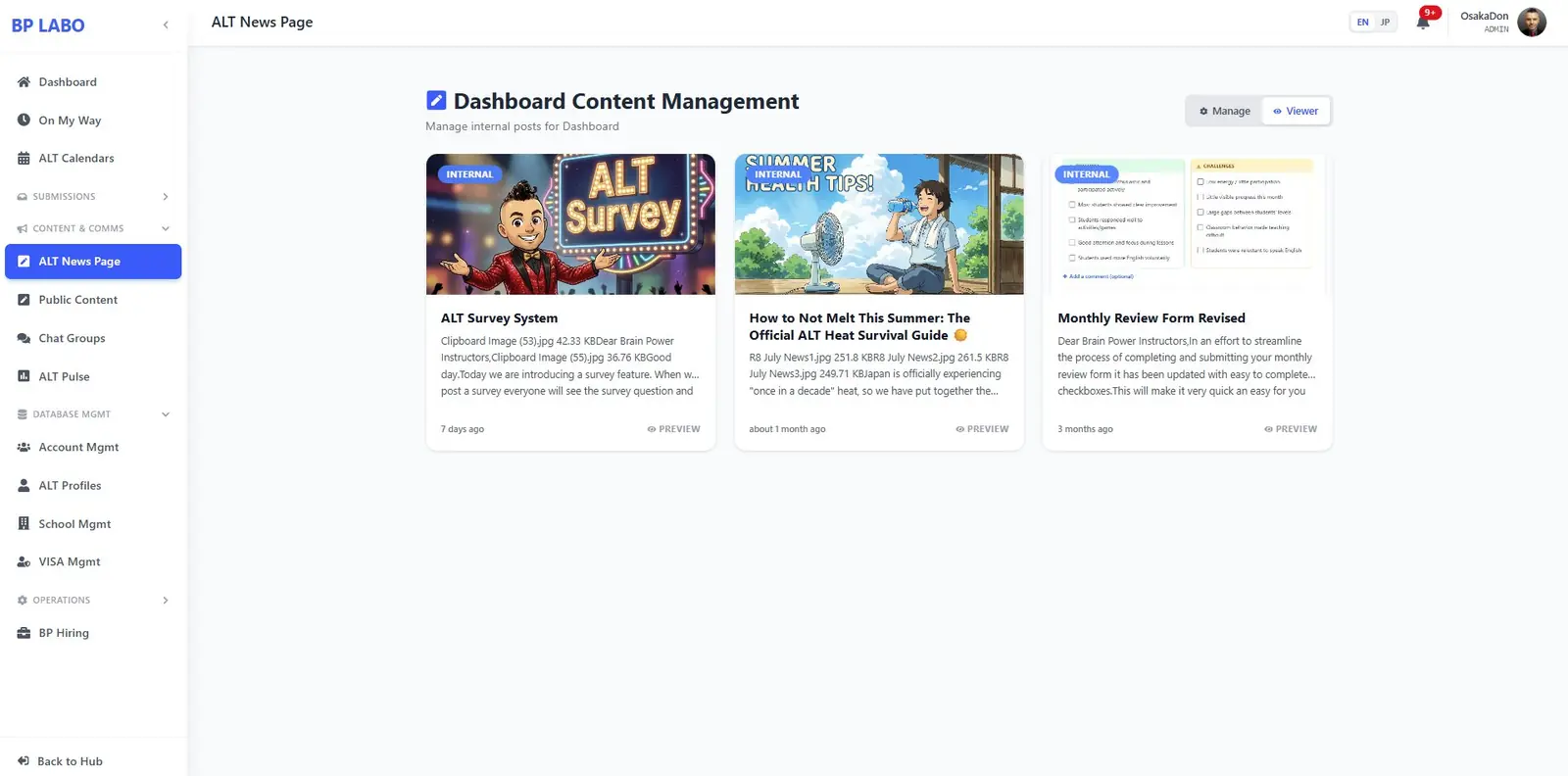Screen dimensions: 1568x776
Task: Click the Monthly Review Form Revised title
Action: 1151,318
